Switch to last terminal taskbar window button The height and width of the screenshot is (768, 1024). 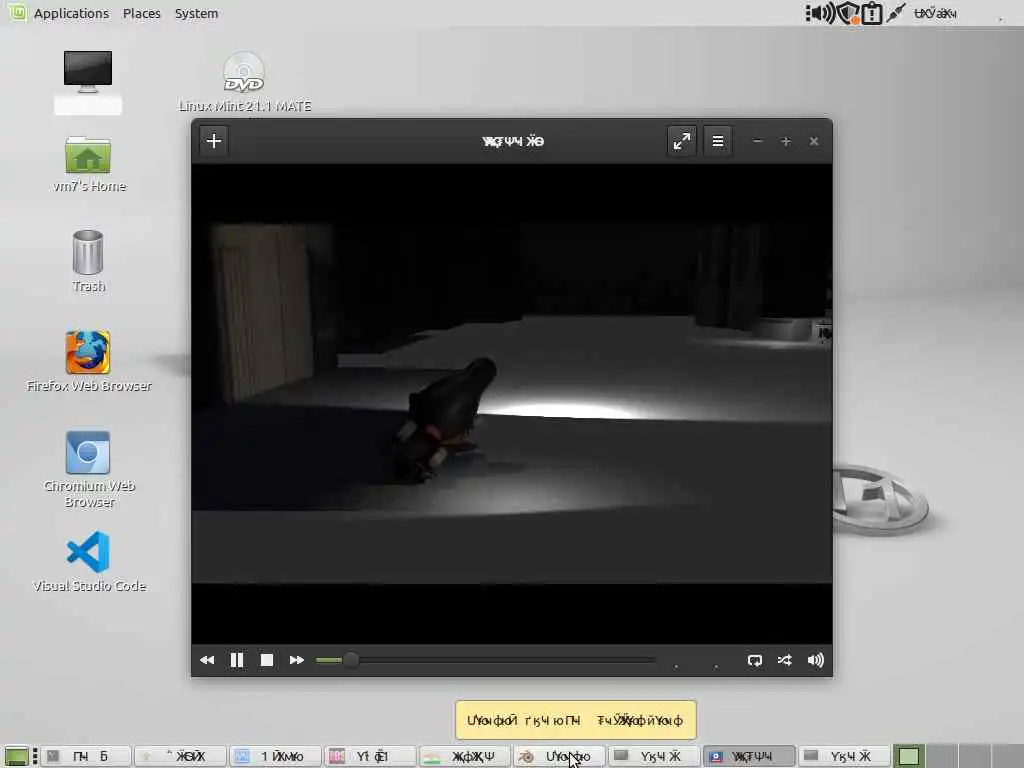click(844, 756)
